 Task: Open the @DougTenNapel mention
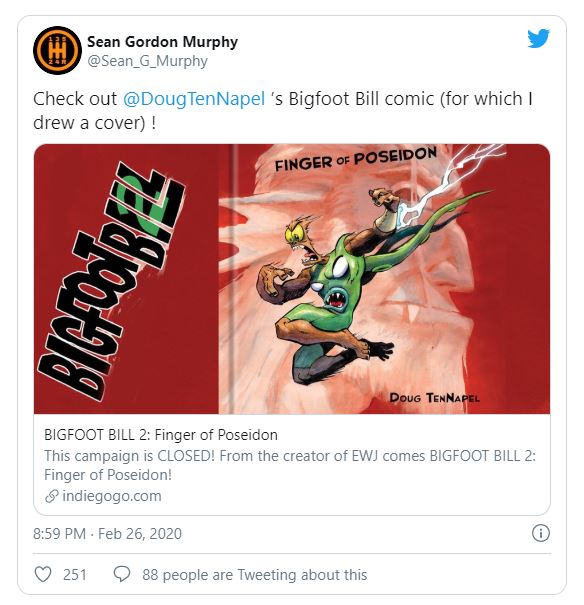click(194, 99)
